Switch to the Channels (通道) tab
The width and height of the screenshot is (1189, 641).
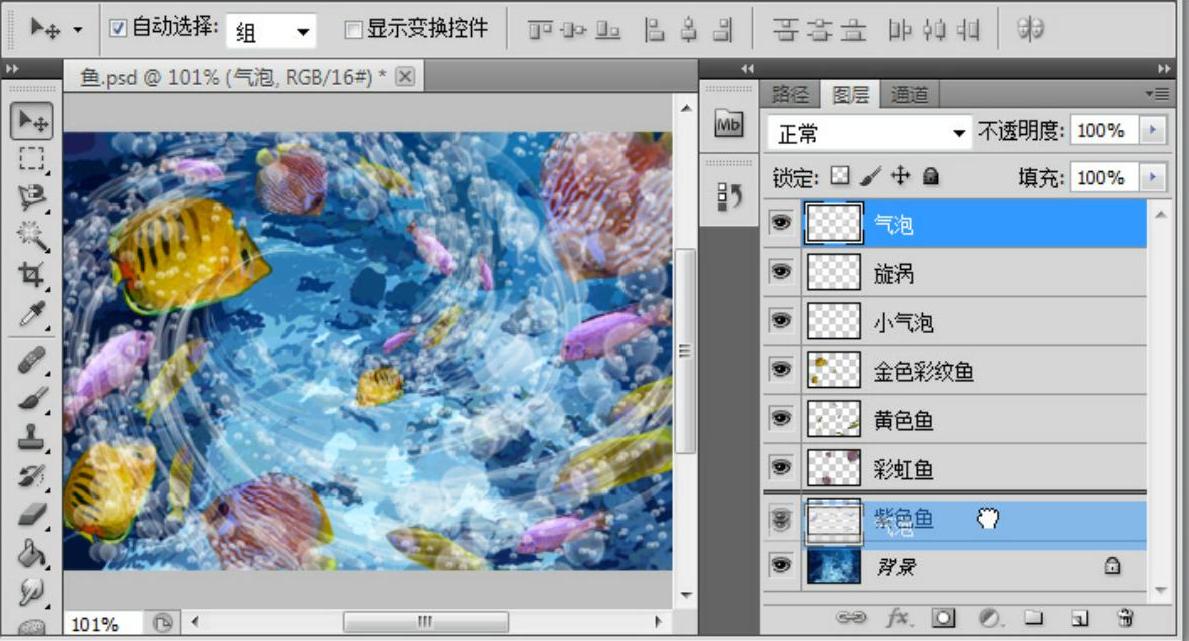(909, 95)
